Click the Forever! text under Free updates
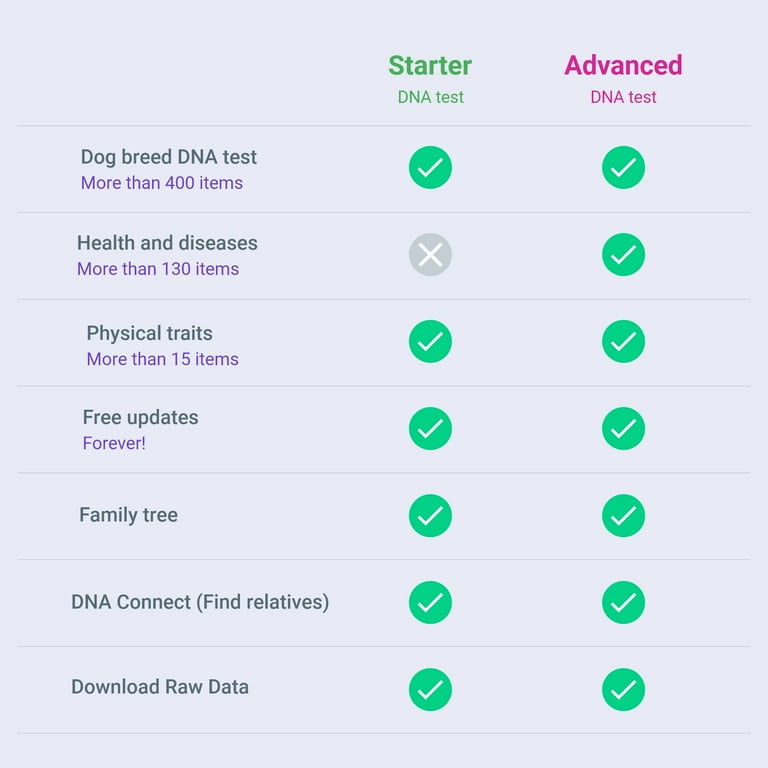The height and width of the screenshot is (768, 768). click(x=114, y=443)
